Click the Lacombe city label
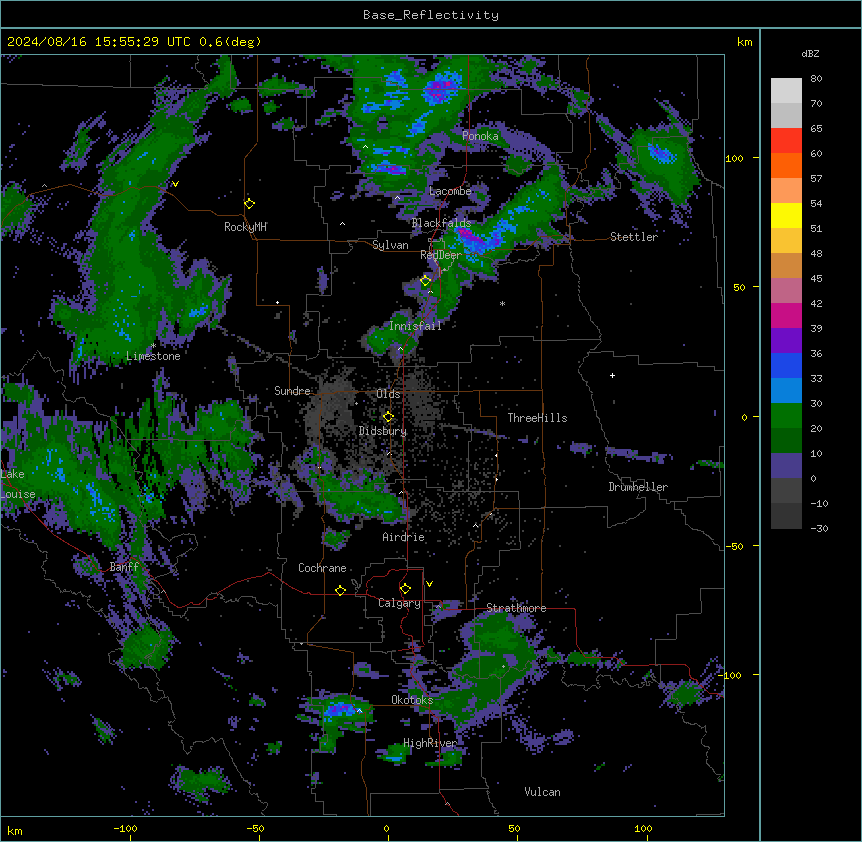Viewport: 862px width, 842px height. tap(450, 191)
